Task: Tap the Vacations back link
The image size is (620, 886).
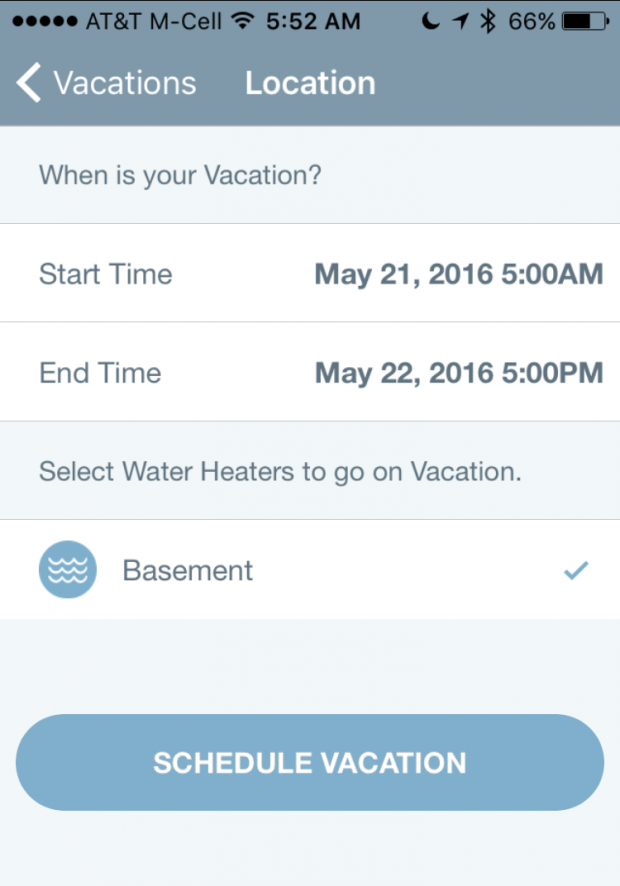Action: click(122, 82)
